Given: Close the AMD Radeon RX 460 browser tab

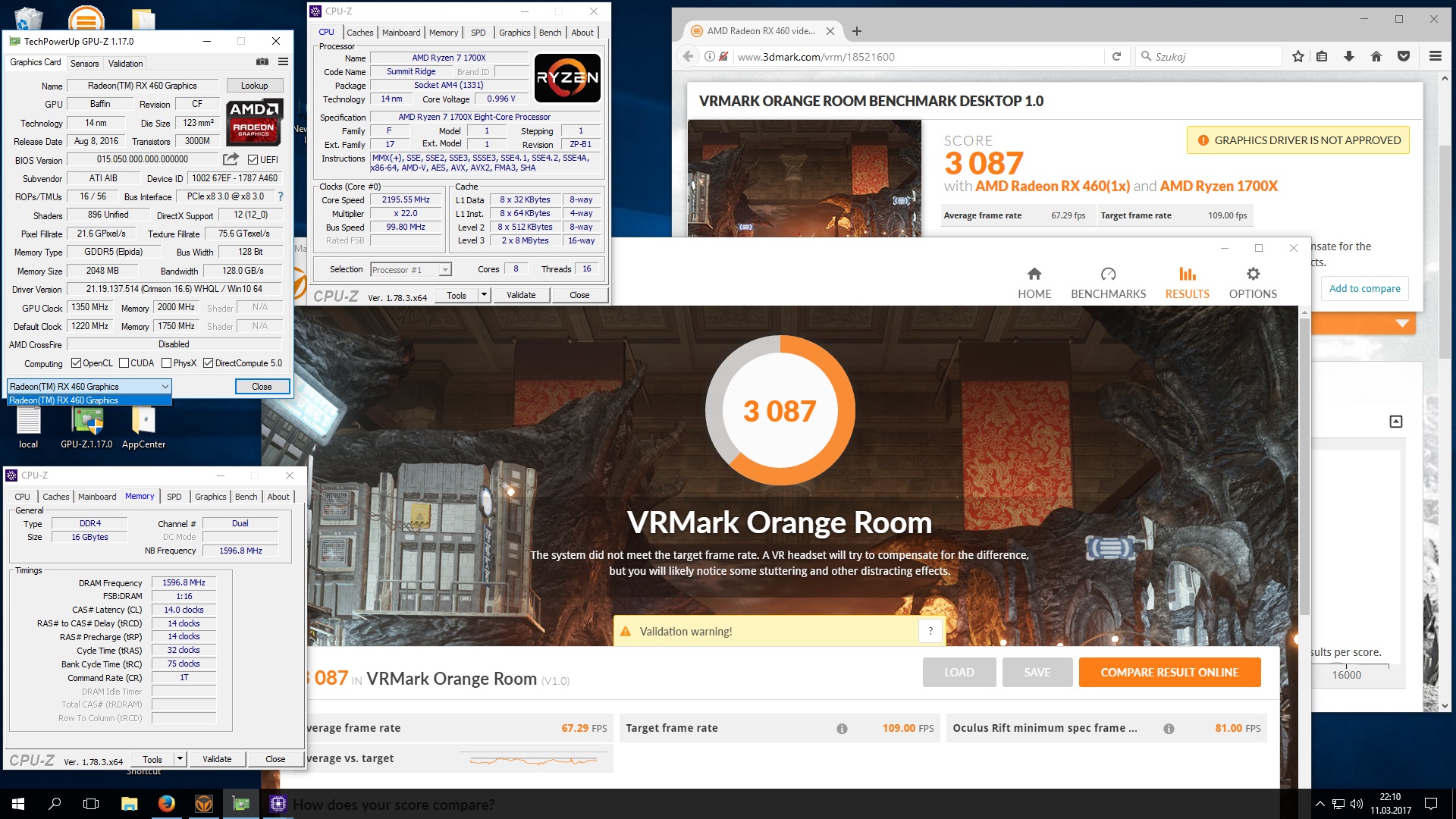Looking at the screenshot, I should (830, 31).
